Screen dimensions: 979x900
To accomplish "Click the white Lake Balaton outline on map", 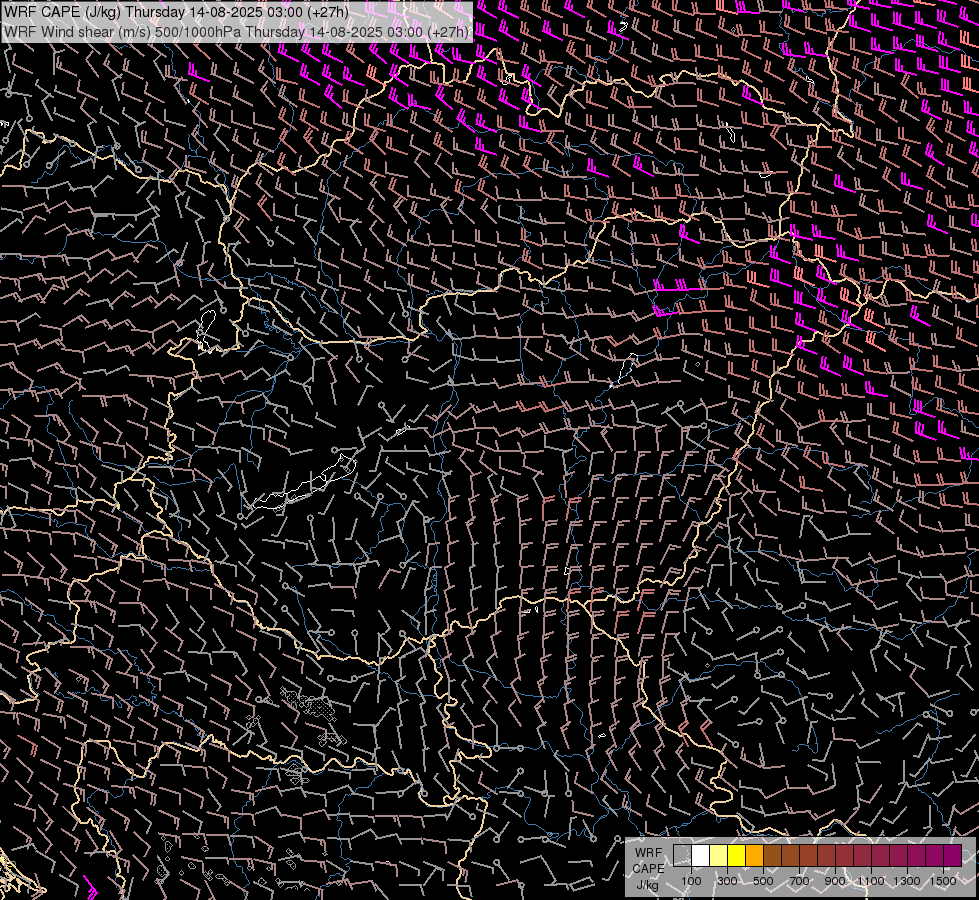I will 305,482.
